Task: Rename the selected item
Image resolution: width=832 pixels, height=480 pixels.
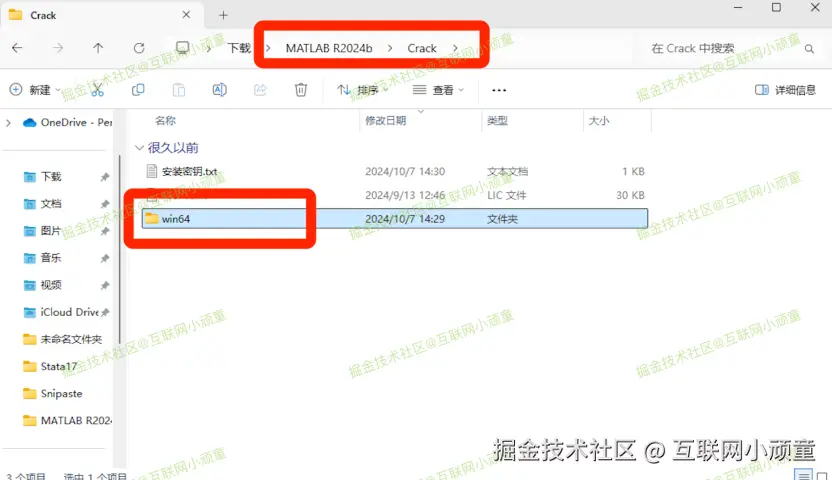Action: pos(220,90)
